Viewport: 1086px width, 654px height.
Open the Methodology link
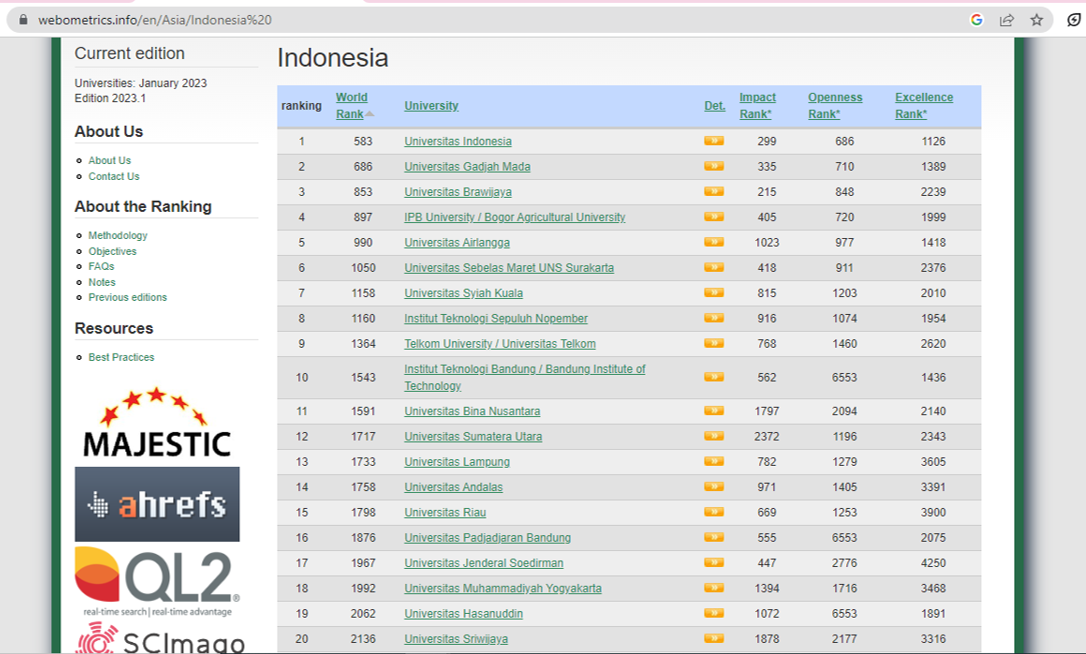click(118, 235)
